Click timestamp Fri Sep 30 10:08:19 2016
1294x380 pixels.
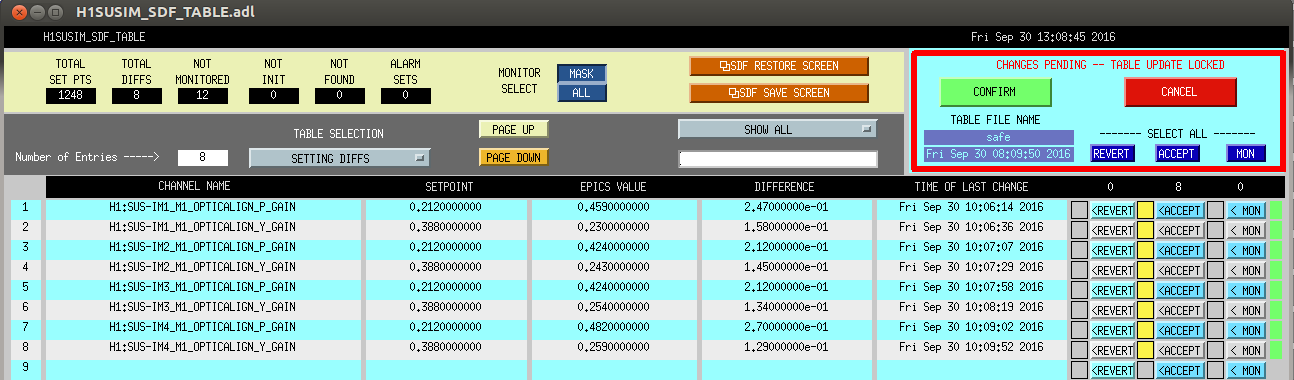click(x=971, y=307)
